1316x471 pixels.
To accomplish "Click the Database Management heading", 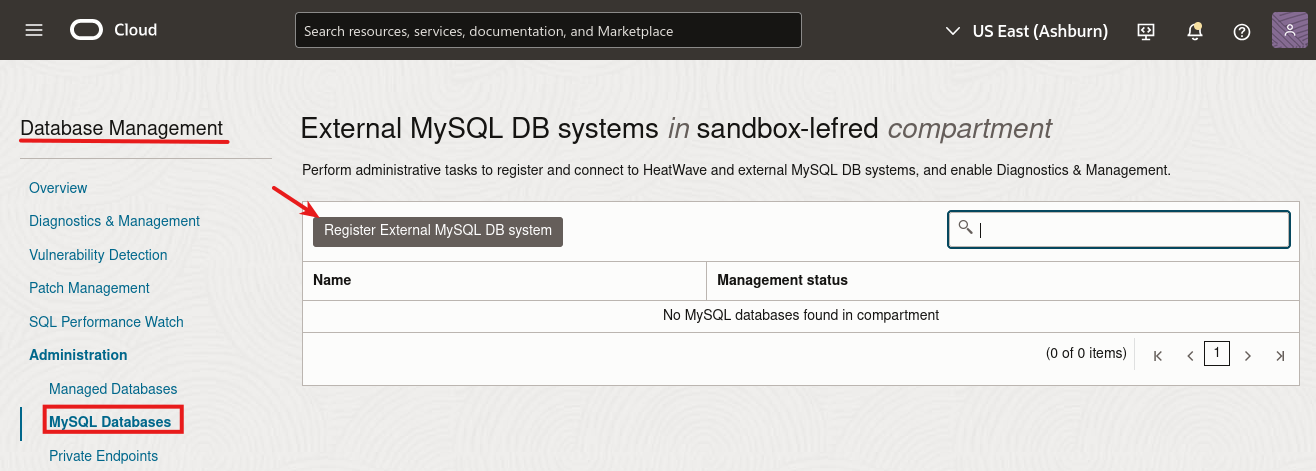I will click(121, 128).
